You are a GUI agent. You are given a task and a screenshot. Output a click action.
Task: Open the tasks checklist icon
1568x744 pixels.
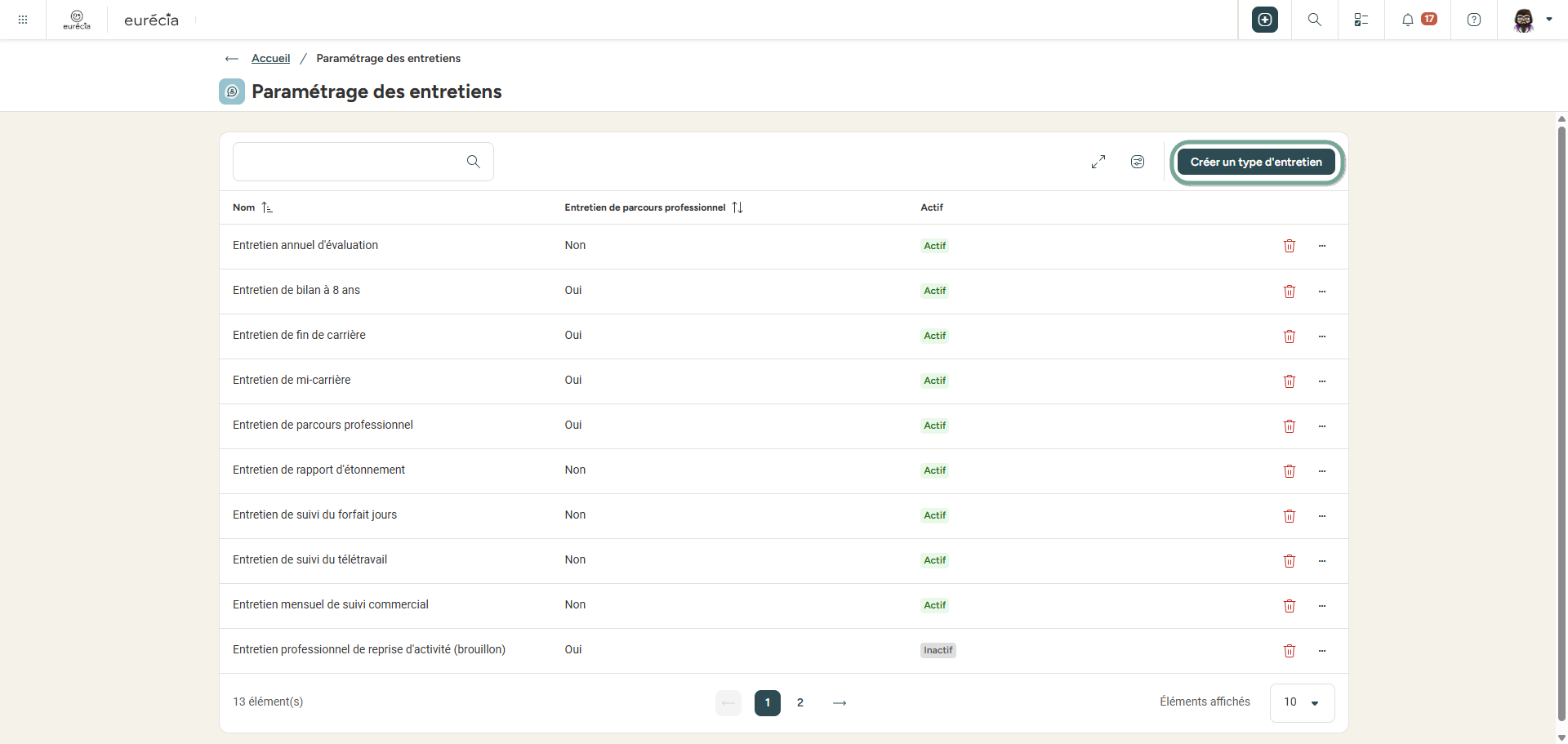(1361, 20)
